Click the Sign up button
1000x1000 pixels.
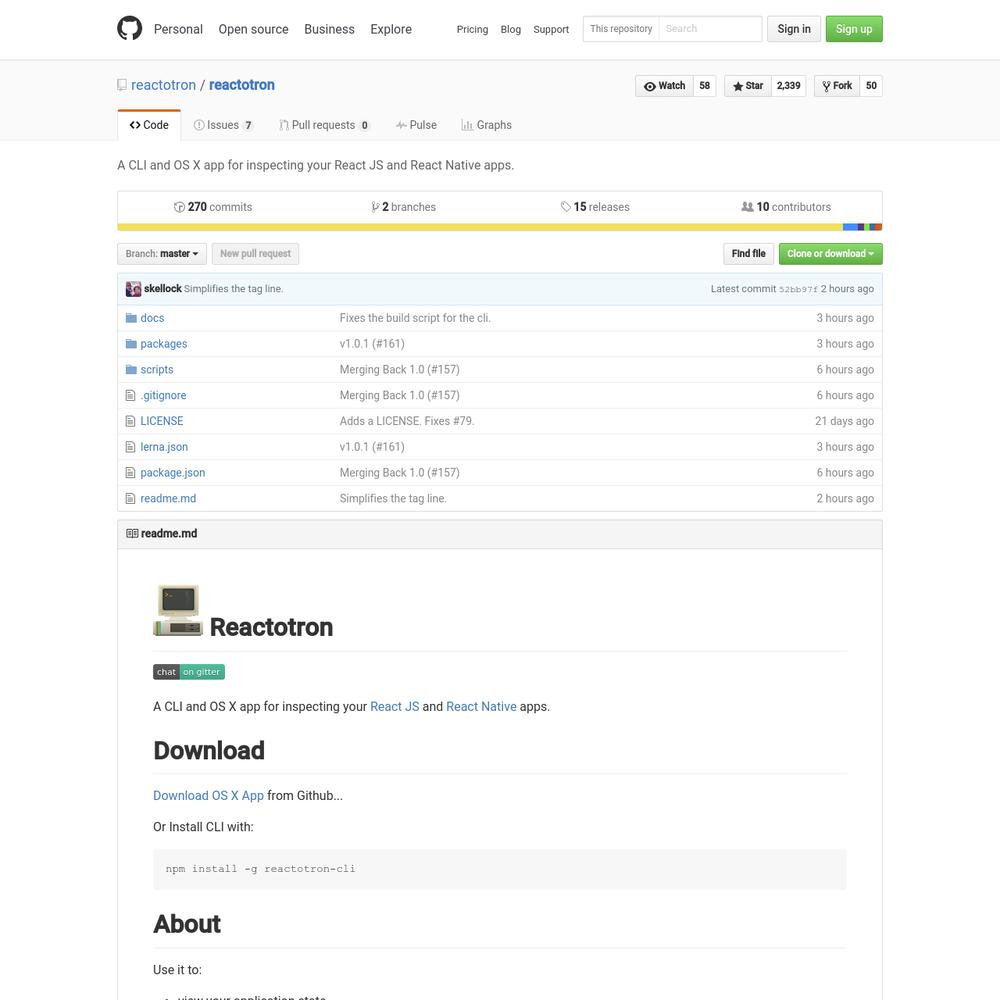click(x=854, y=29)
